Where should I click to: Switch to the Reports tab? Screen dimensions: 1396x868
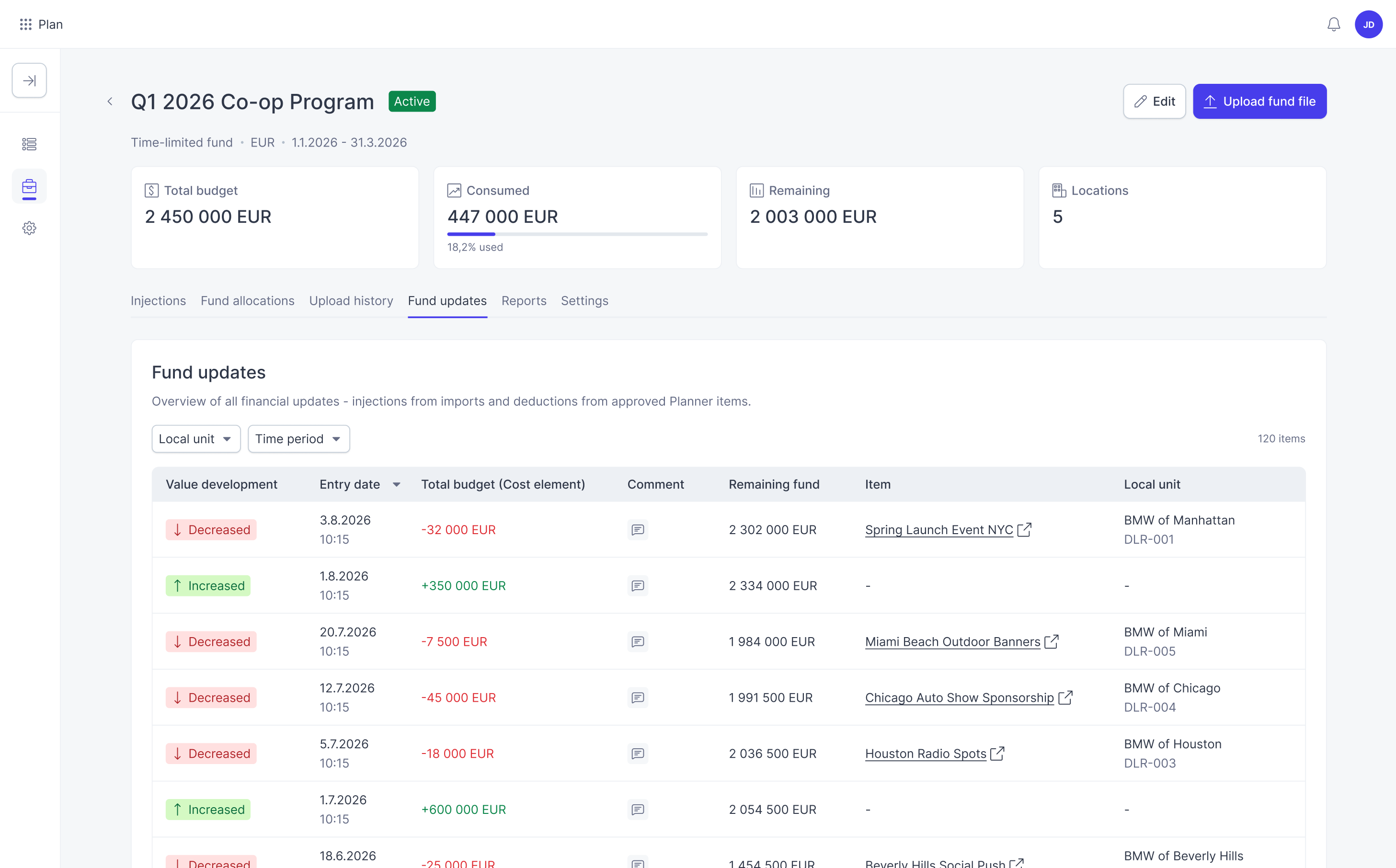coord(524,301)
